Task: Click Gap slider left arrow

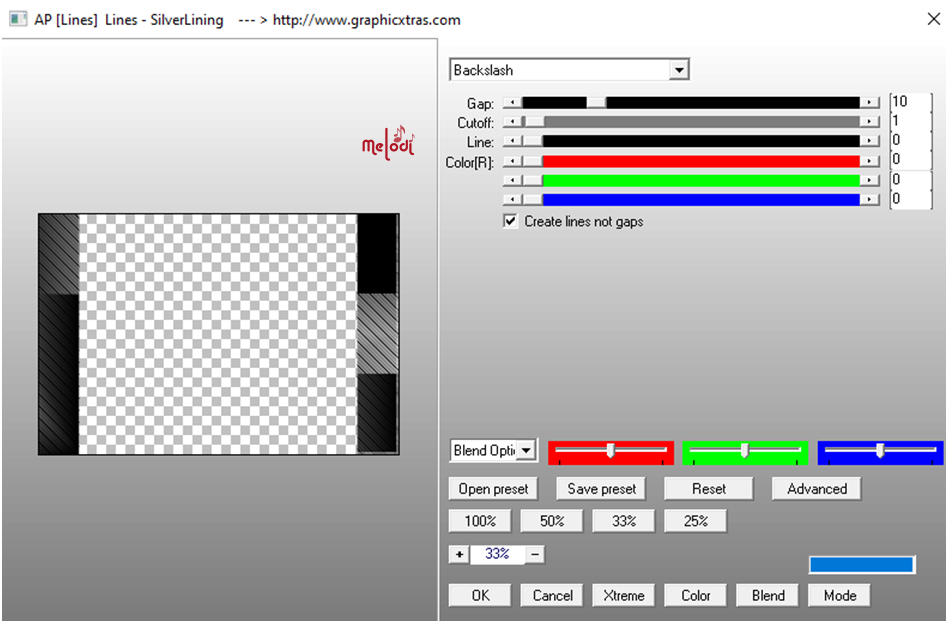Action: tap(513, 103)
